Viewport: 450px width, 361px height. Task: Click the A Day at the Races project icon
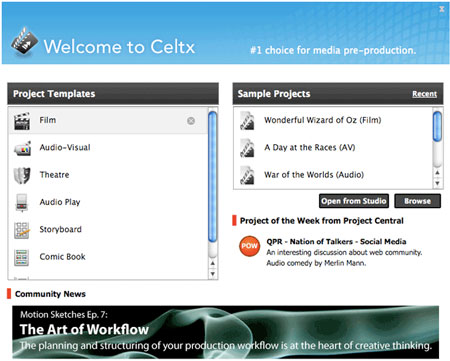pos(247,148)
